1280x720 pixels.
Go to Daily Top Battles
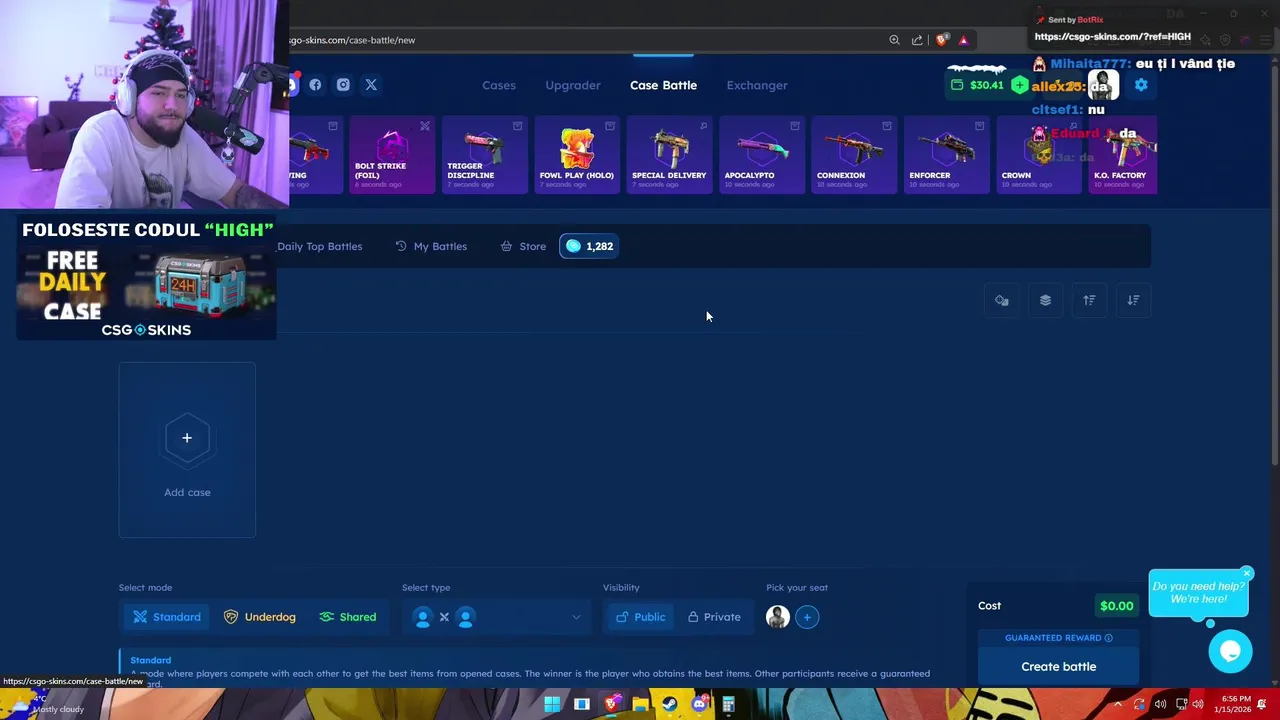tap(319, 246)
